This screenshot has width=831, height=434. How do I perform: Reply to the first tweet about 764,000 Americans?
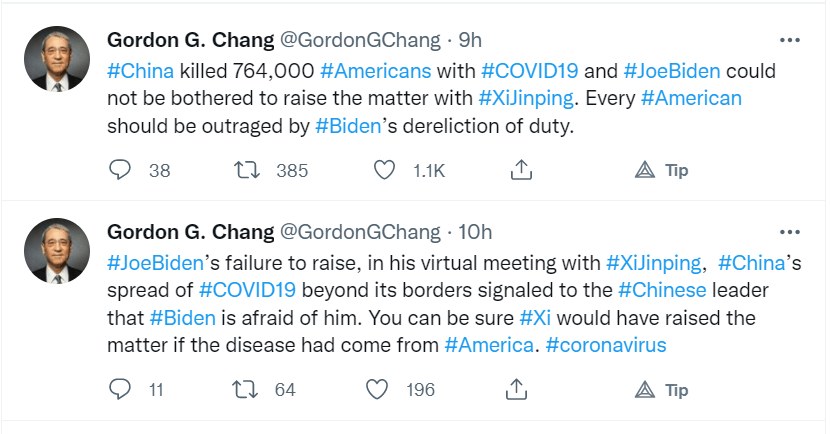120,171
